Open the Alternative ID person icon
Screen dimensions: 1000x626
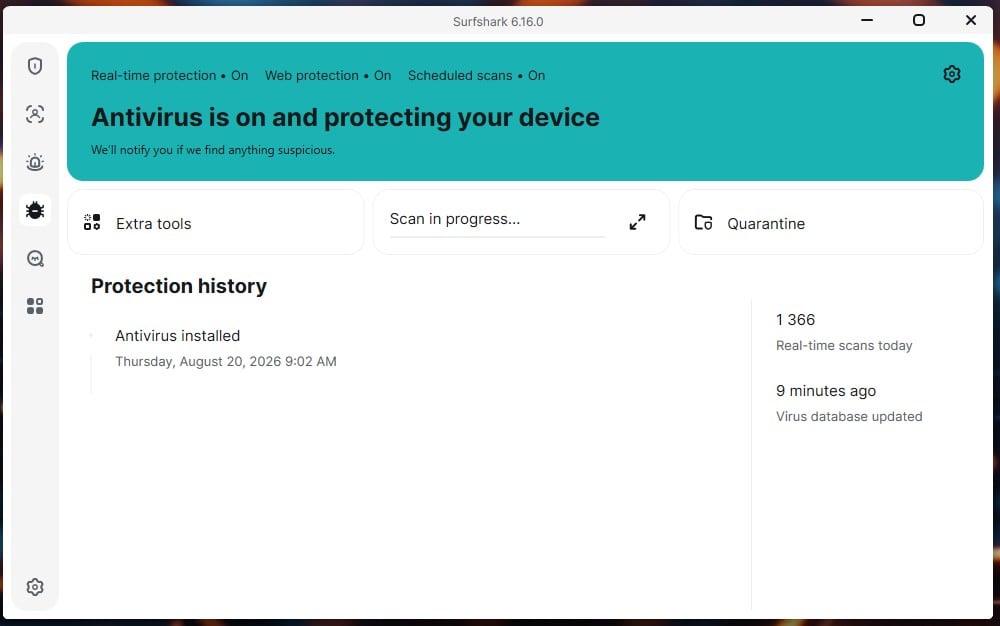click(x=35, y=114)
